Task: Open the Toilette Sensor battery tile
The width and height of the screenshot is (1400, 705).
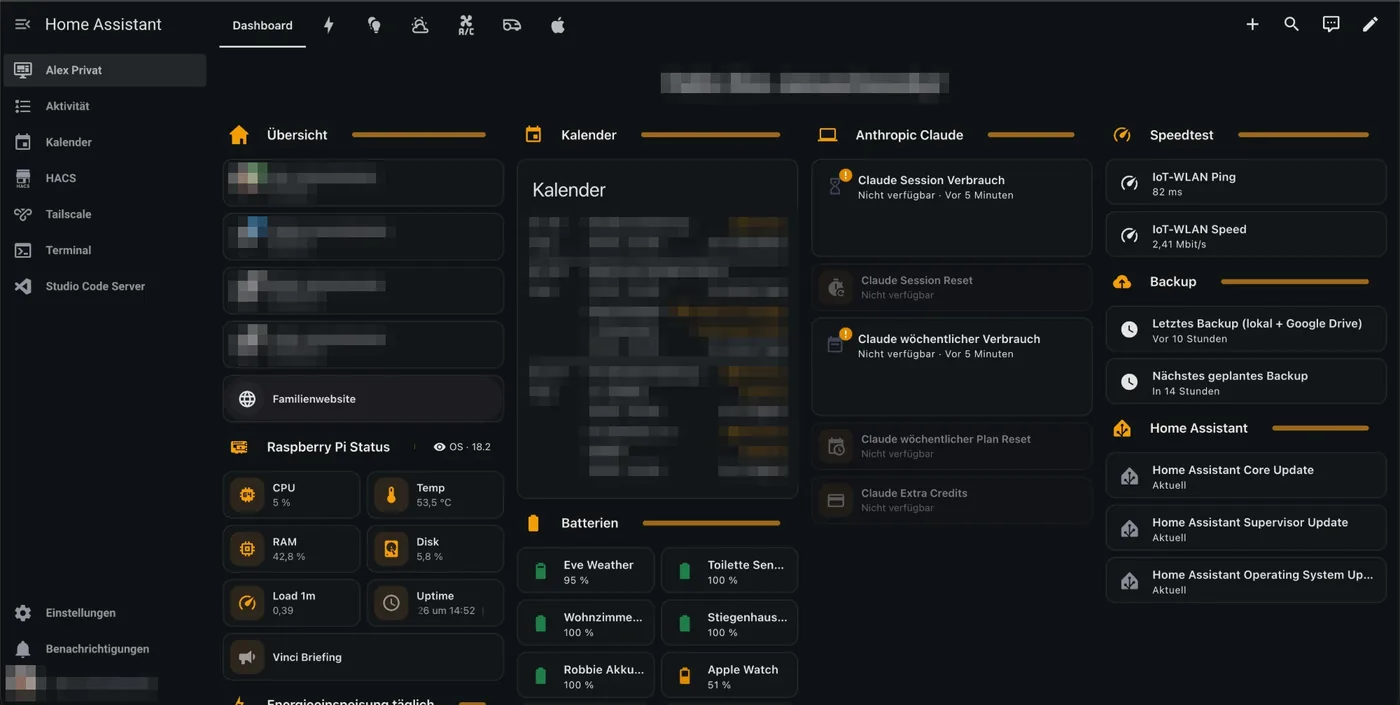Action: click(730, 572)
